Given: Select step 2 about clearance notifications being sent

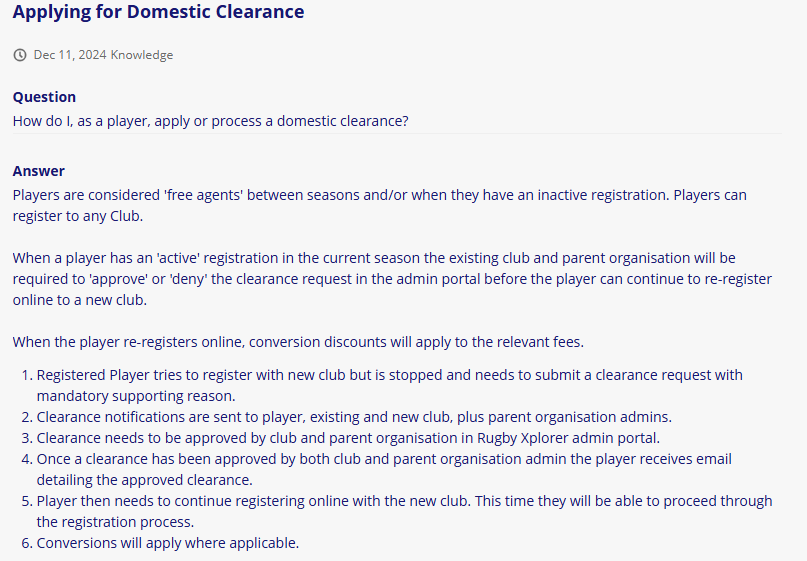Looking at the screenshot, I should pos(354,416).
